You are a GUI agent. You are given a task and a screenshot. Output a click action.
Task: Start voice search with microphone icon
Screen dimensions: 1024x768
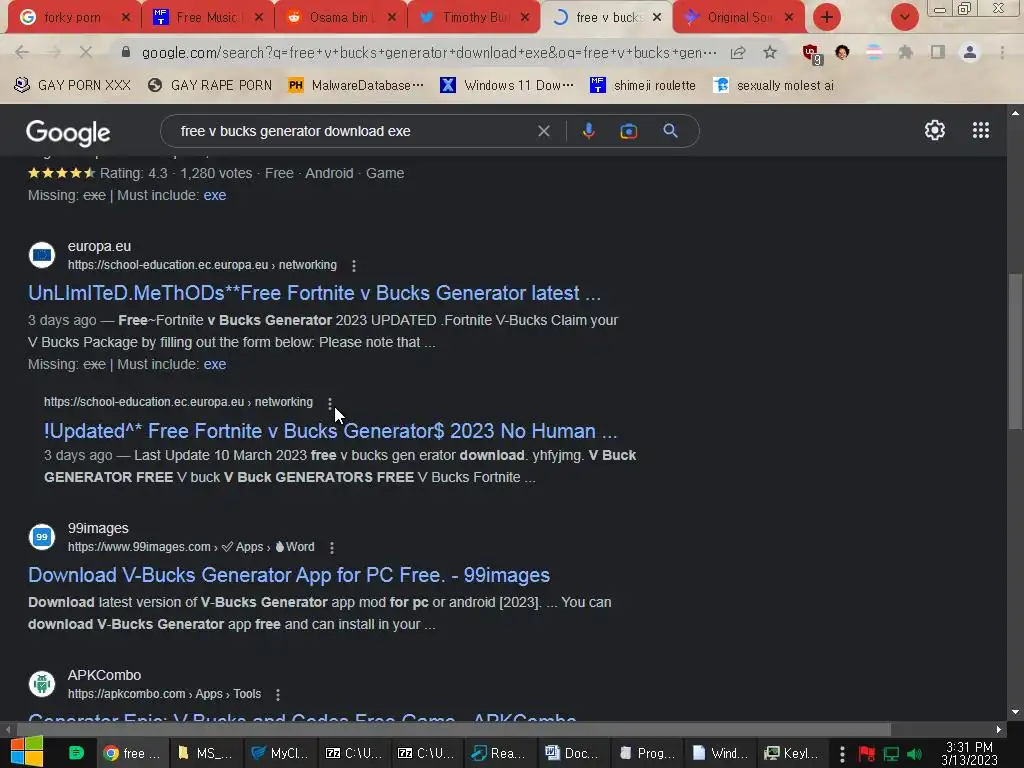coord(588,131)
